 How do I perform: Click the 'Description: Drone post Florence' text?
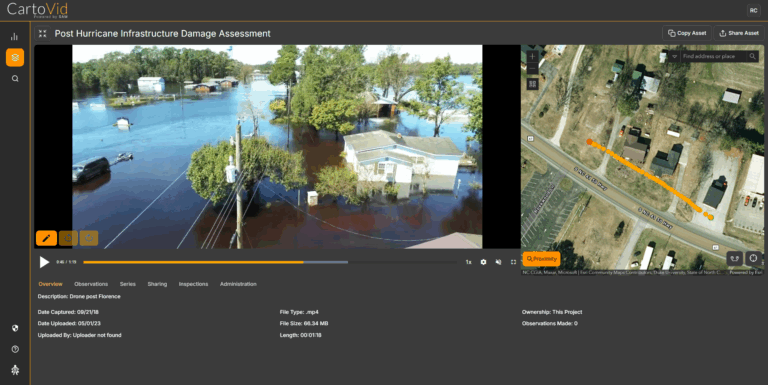(79, 296)
